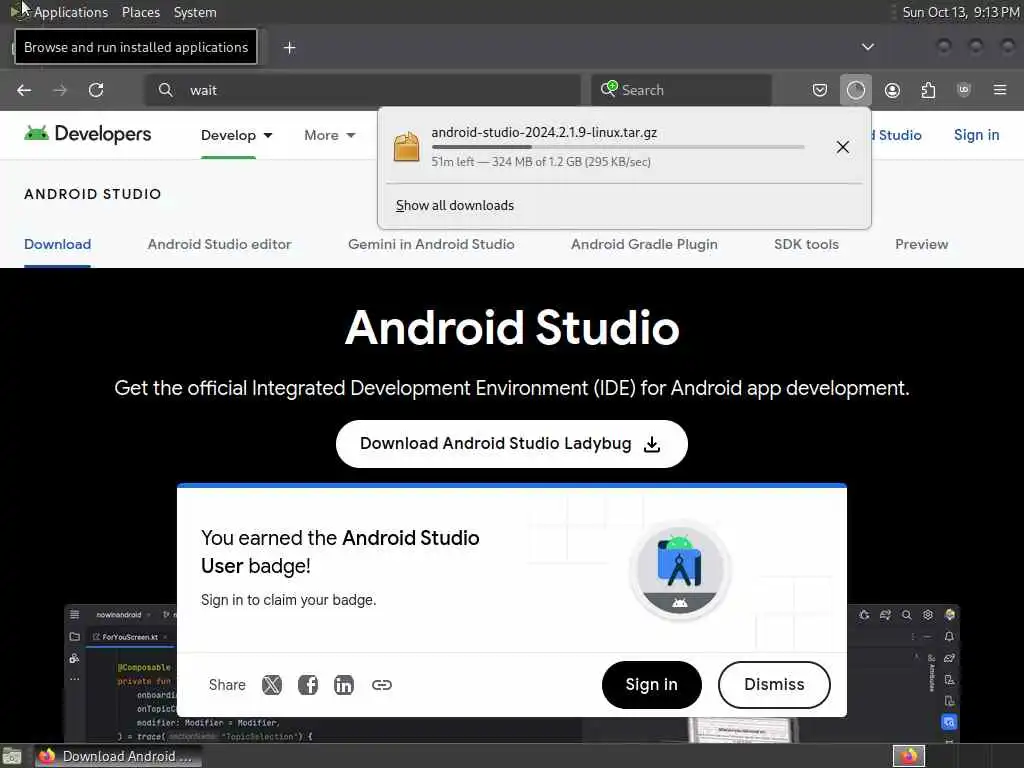Click the browser Search field
Viewport: 1024px width, 768px height.
pos(681,90)
